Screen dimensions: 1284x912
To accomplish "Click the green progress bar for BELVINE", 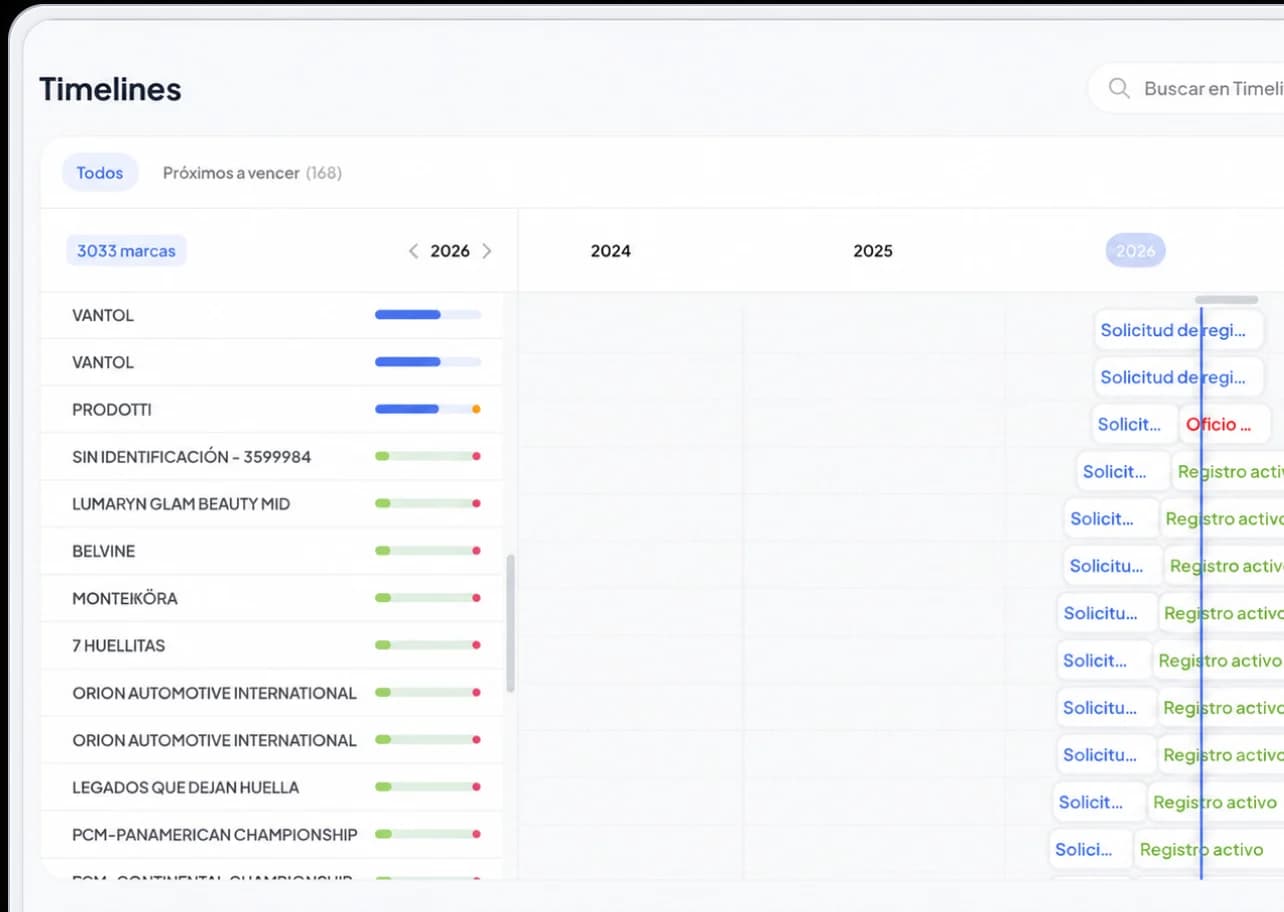I will pos(428,551).
